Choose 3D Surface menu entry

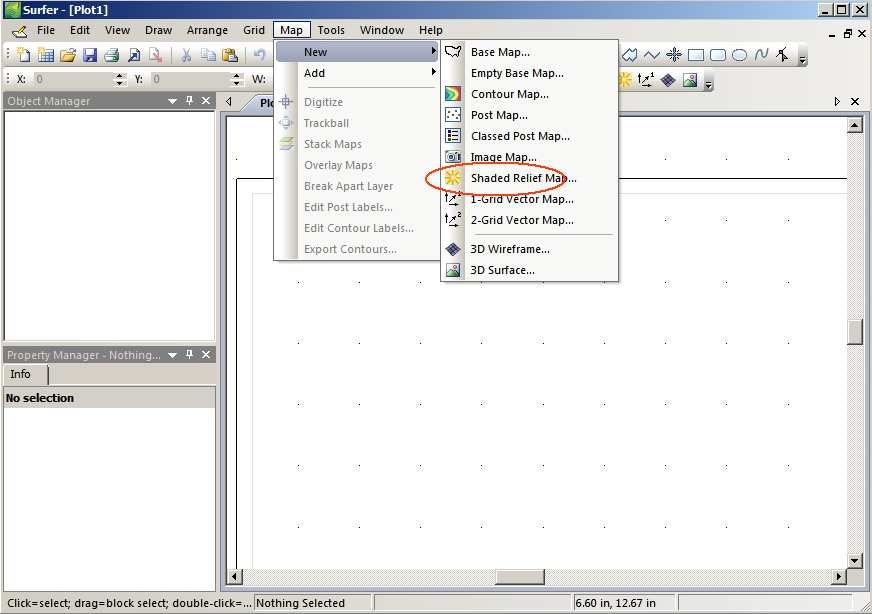pos(529,270)
